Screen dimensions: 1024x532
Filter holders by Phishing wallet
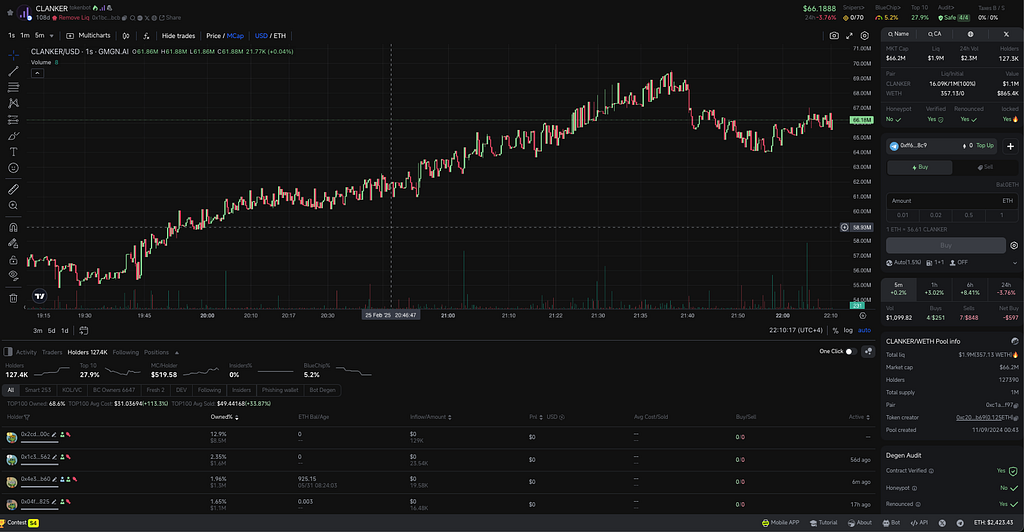(280, 390)
